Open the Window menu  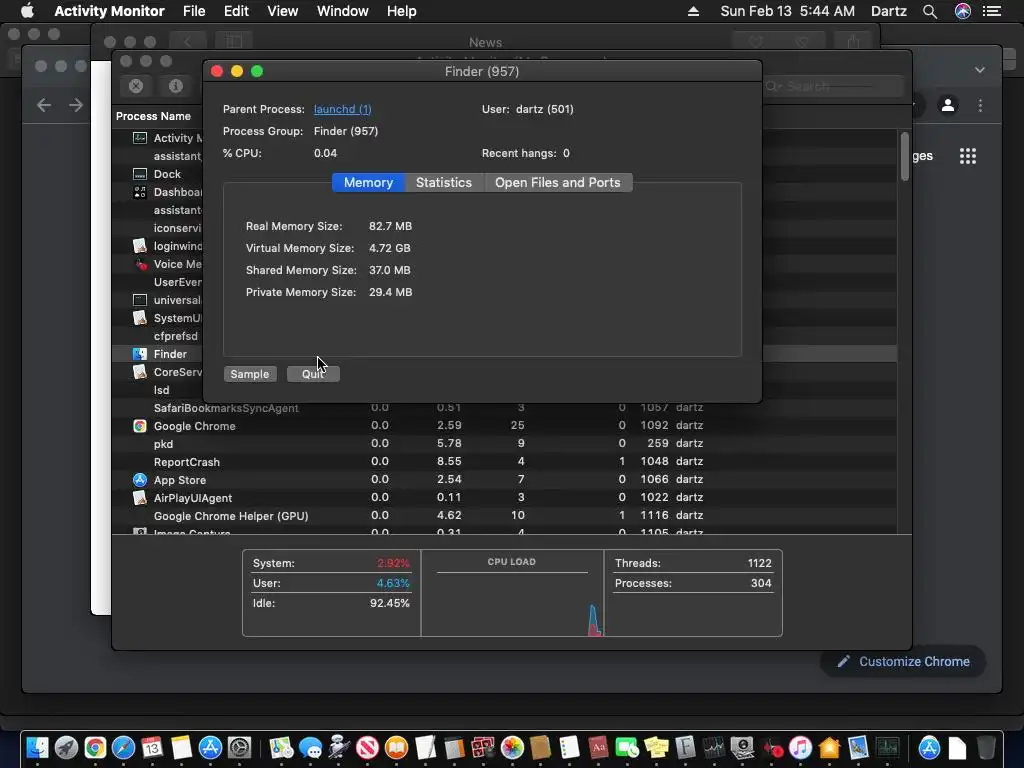point(342,11)
